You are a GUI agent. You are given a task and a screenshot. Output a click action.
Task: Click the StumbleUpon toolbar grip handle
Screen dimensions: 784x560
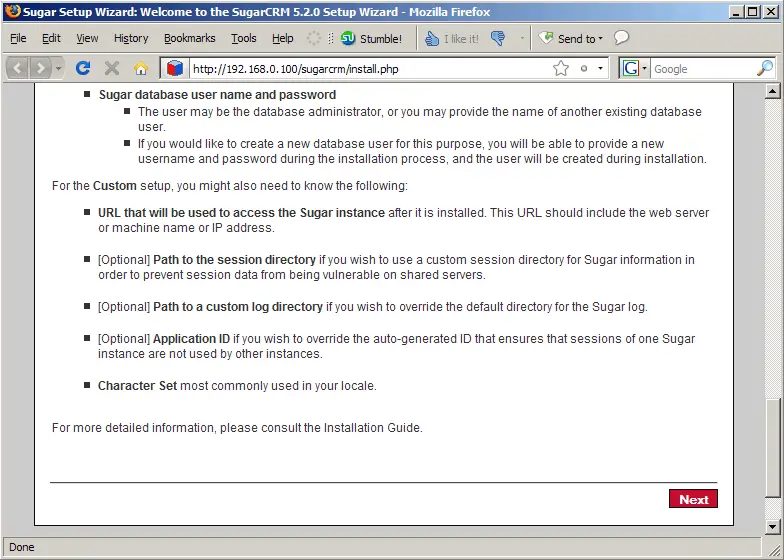coord(330,38)
